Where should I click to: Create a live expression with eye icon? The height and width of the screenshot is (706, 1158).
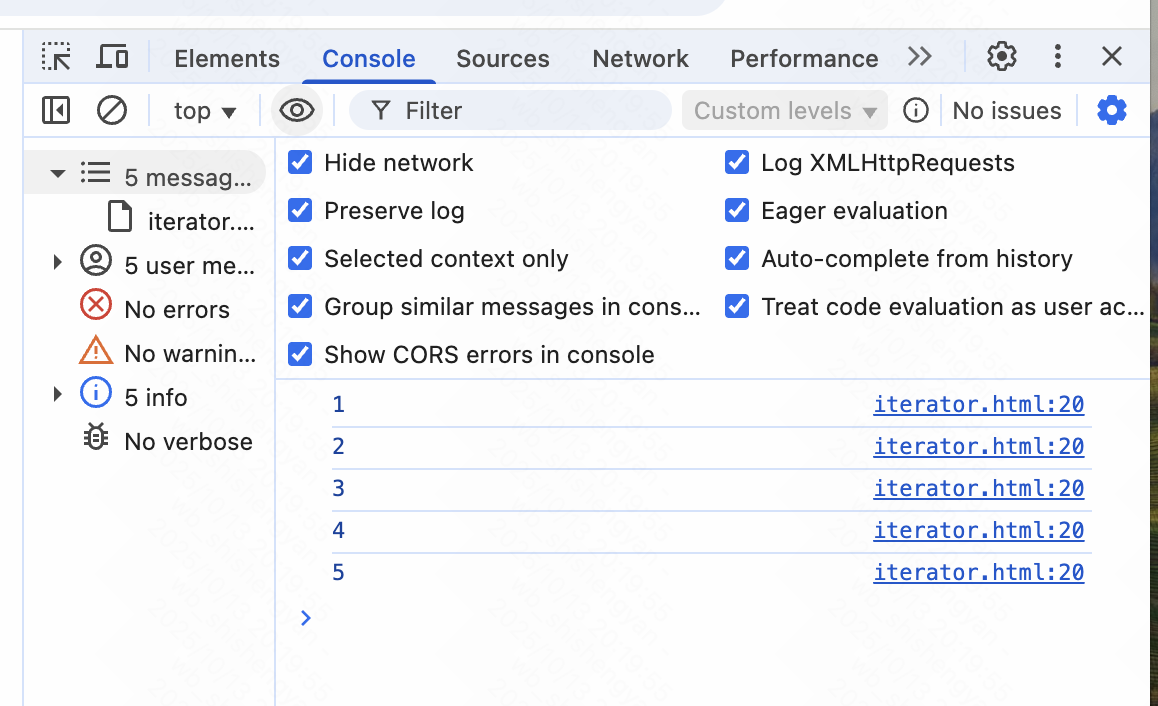(297, 110)
